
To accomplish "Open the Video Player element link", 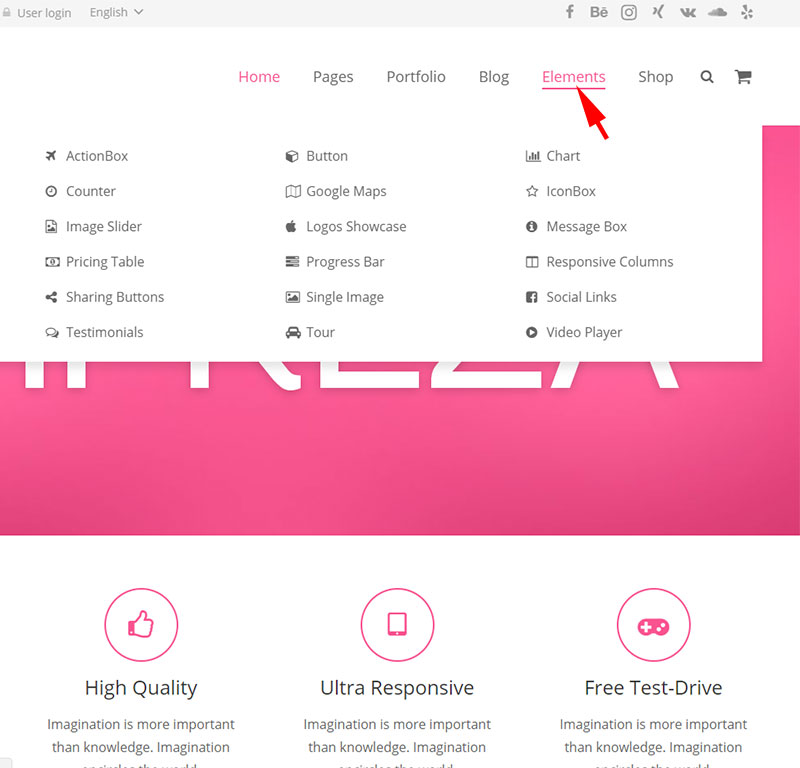I will (x=583, y=332).
